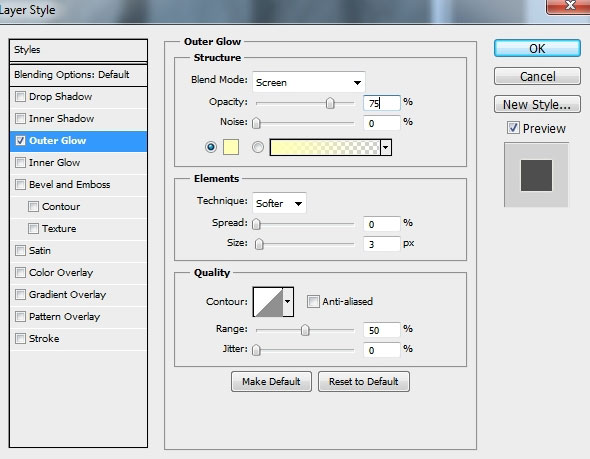Tick the Anti-aliased checkbox
Screen dimensions: 590x459
pyautogui.click(x=313, y=301)
